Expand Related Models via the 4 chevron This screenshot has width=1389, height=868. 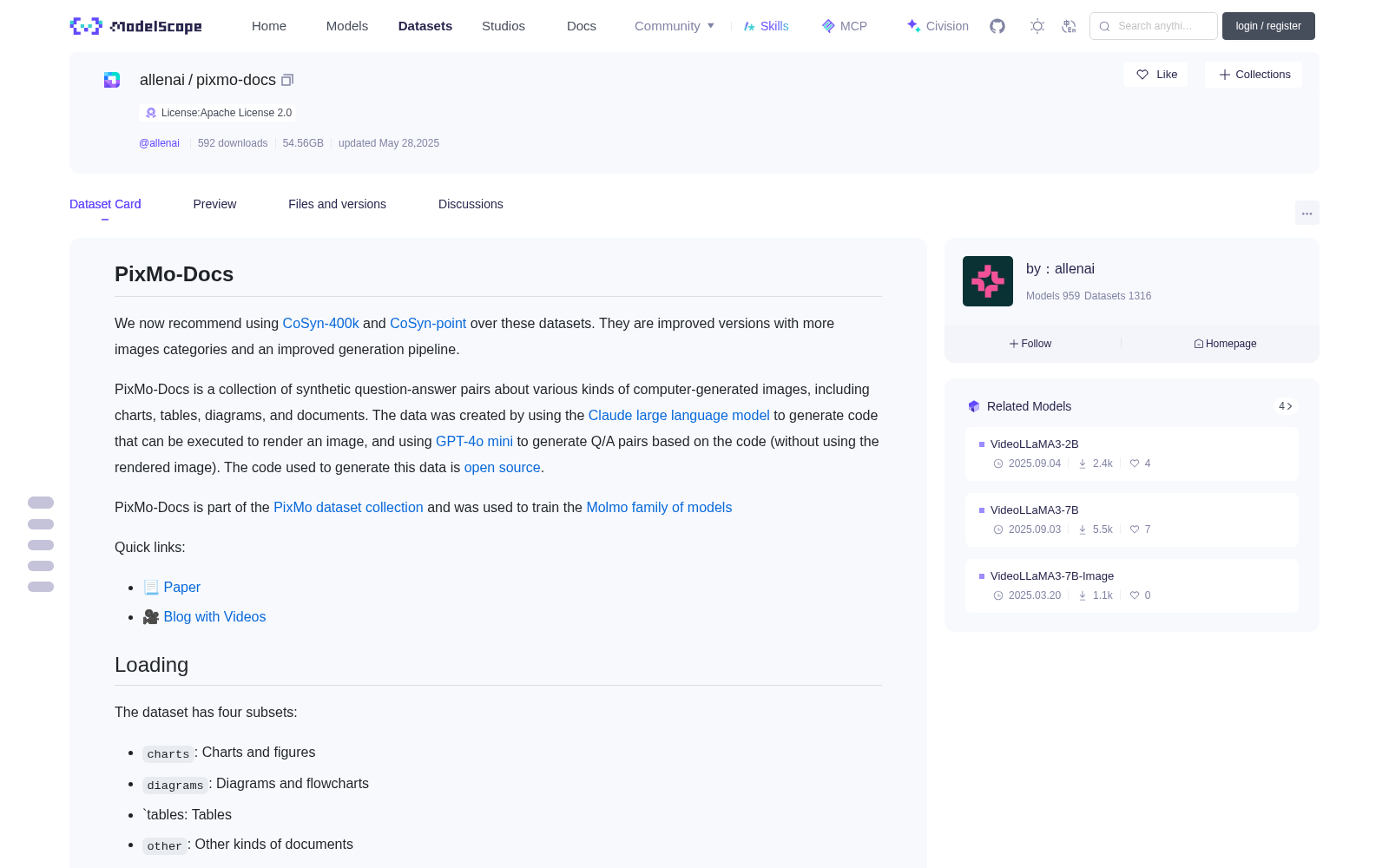click(1286, 406)
